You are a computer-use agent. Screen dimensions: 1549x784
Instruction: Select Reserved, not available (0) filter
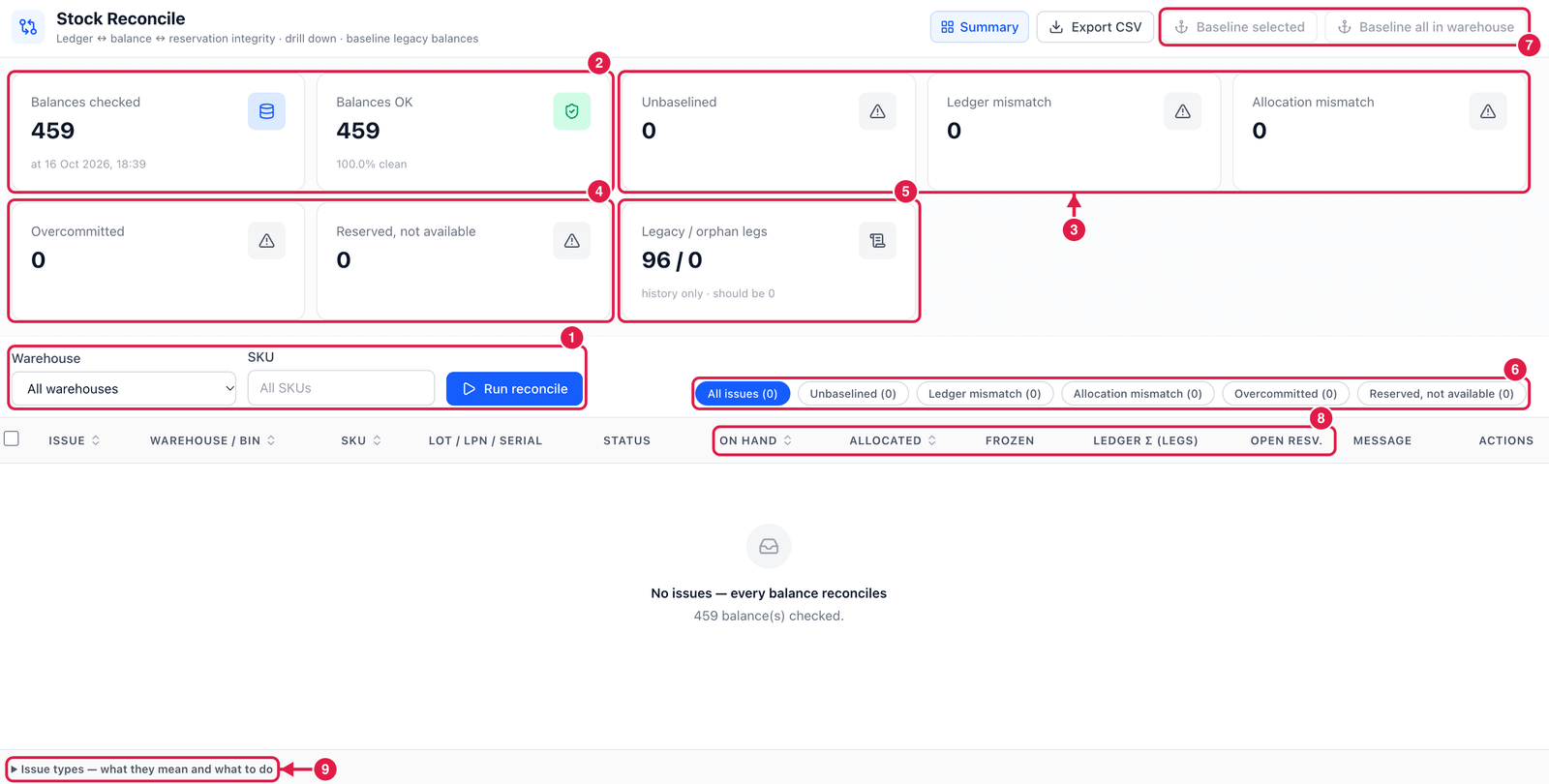(1442, 394)
